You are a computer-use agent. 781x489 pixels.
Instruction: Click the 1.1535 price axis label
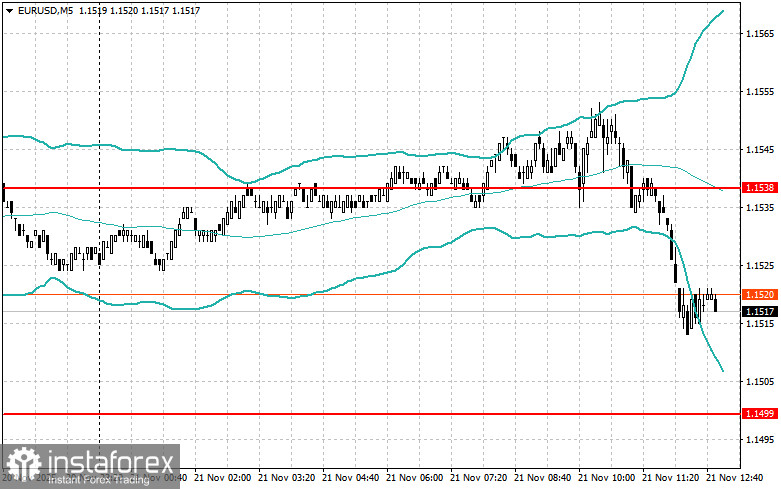point(760,207)
